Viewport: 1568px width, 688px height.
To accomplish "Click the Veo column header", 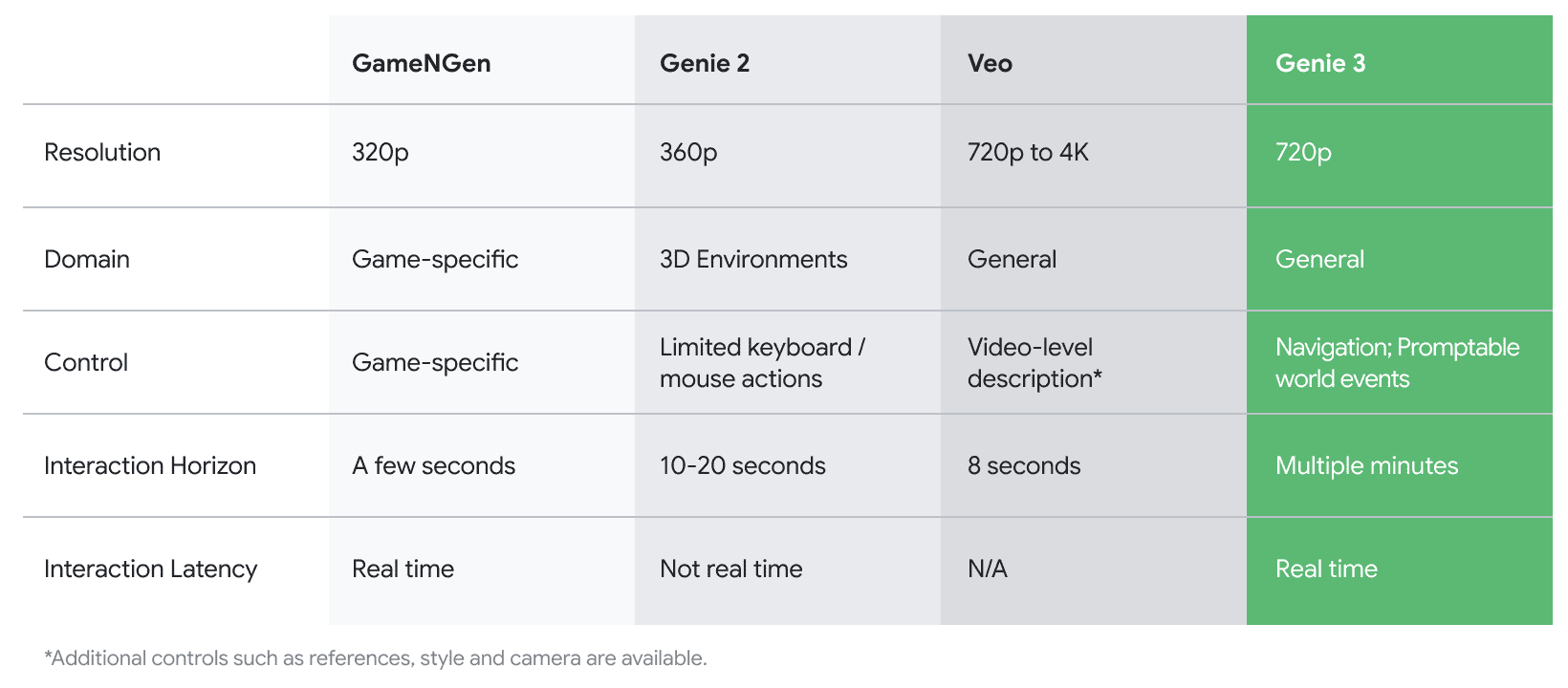I will click(990, 63).
